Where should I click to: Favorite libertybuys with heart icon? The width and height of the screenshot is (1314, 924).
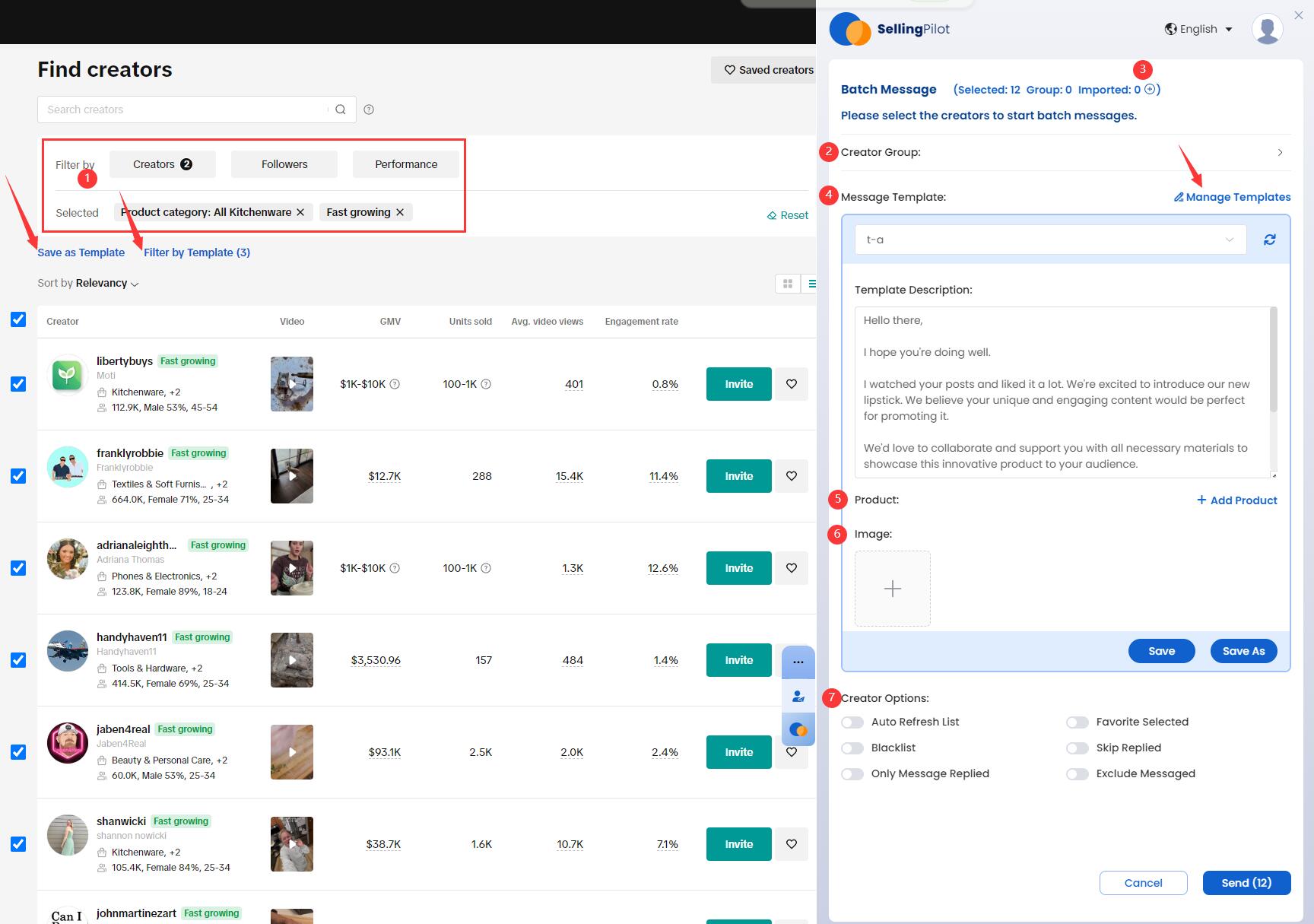click(x=792, y=384)
